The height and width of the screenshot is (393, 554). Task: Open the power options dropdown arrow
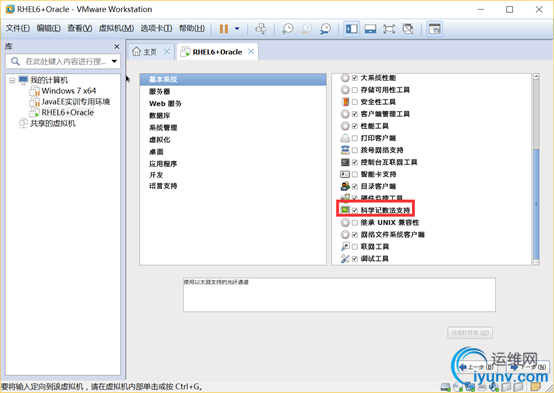[x=237, y=29]
